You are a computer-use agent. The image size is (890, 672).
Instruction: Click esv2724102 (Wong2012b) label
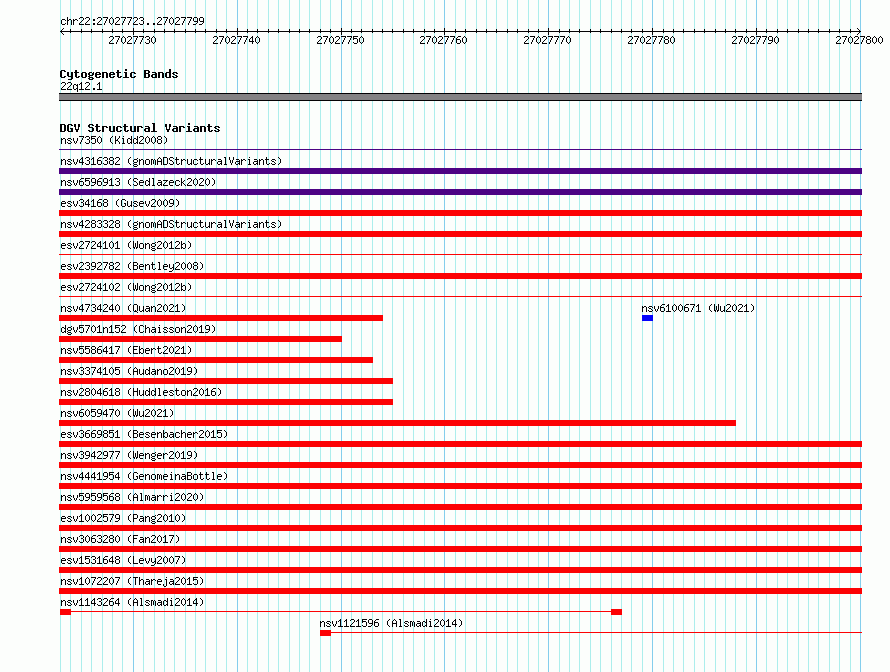click(126, 287)
